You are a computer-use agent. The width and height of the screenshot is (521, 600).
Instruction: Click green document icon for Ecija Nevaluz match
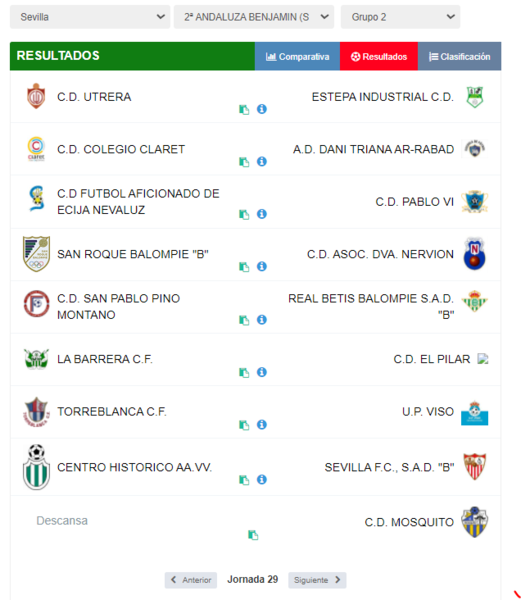(244, 214)
